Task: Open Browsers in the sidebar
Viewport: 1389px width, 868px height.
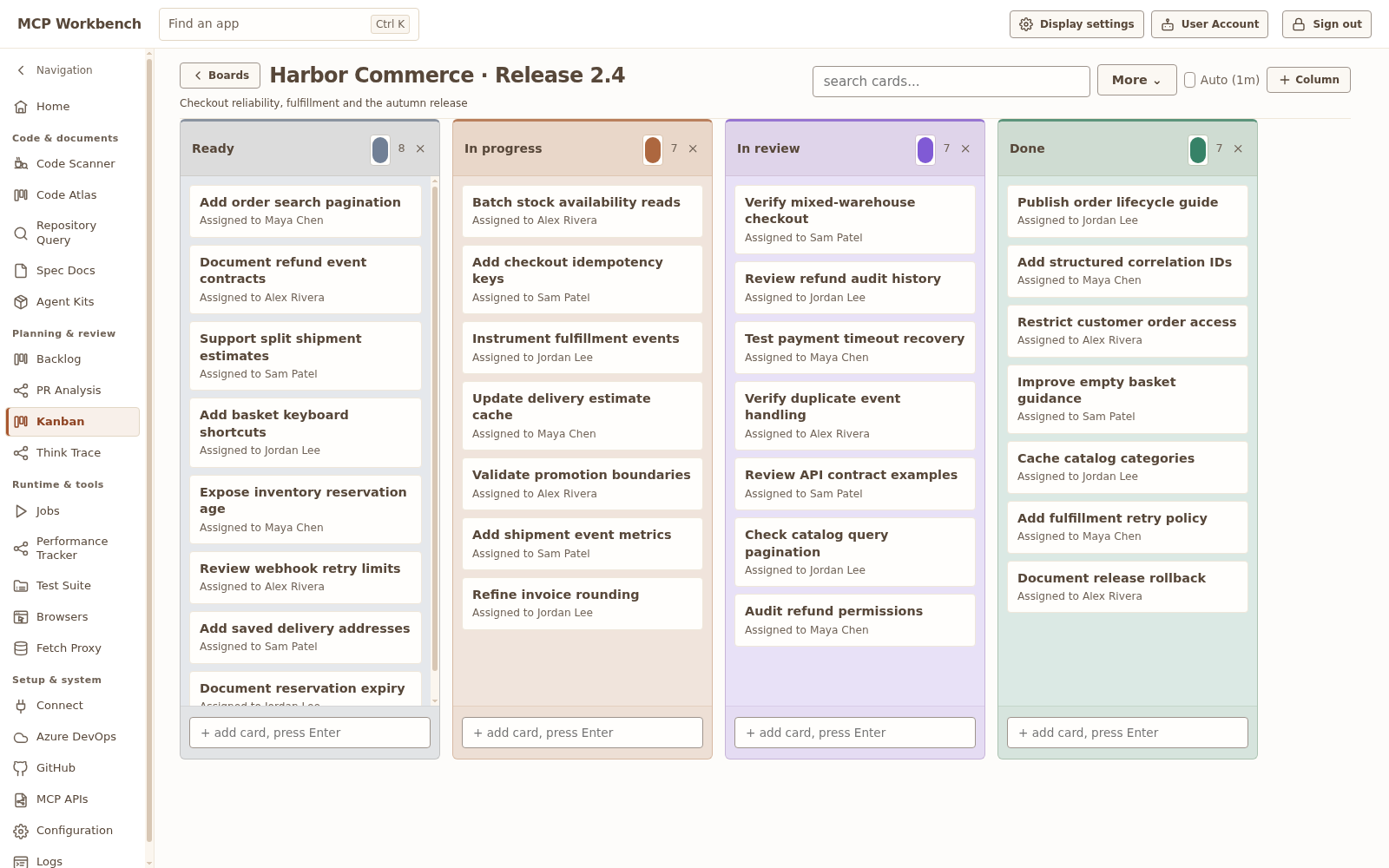Action: (73, 616)
